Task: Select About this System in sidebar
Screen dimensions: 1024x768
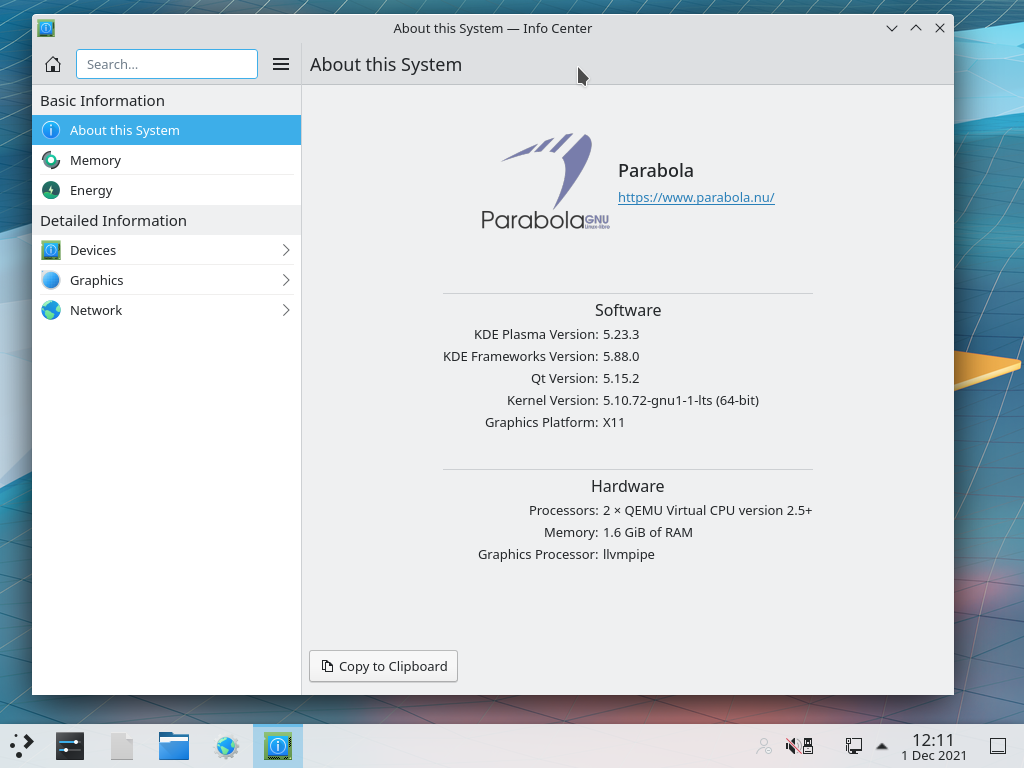Action: pyautogui.click(x=167, y=130)
